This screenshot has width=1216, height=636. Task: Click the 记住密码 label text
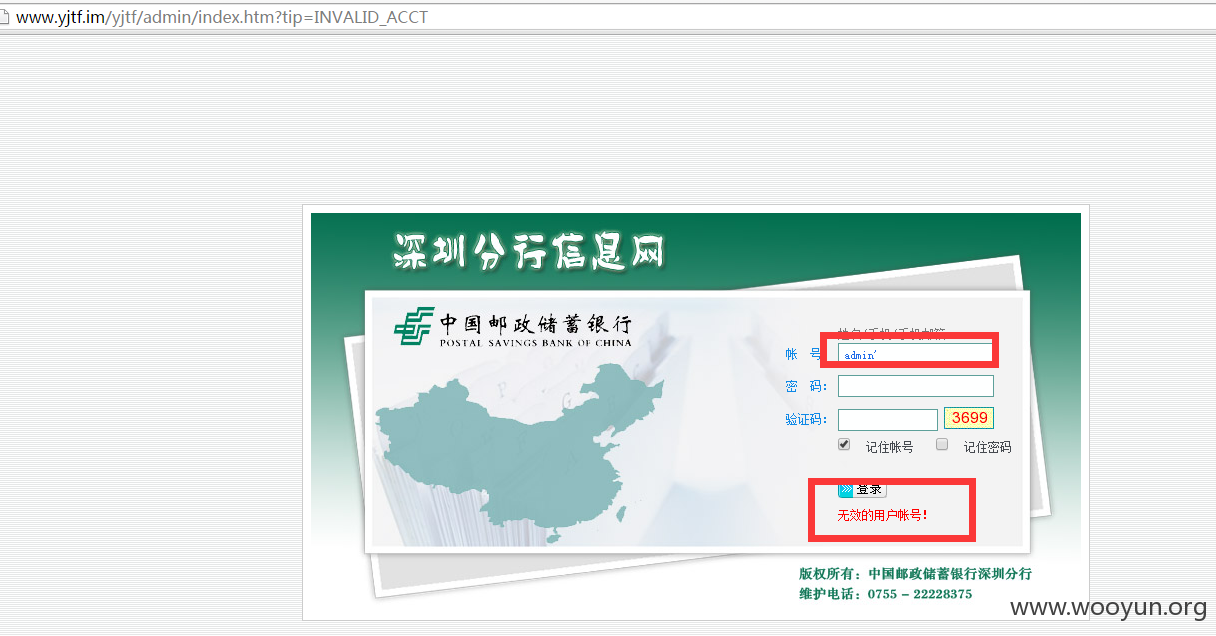click(x=987, y=447)
